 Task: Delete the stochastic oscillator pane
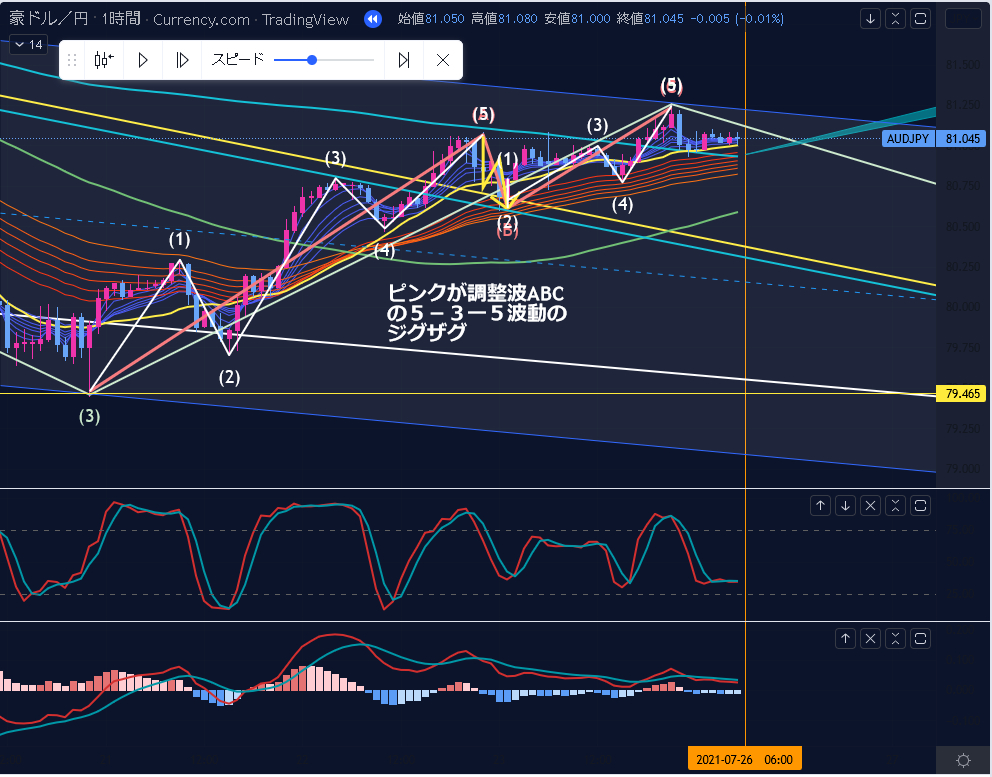[x=871, y=506]
